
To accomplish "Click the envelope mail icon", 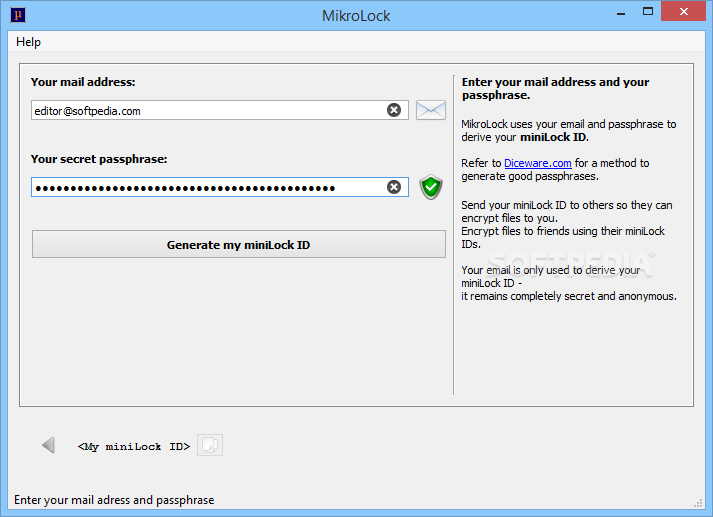I will coord(431,110).
